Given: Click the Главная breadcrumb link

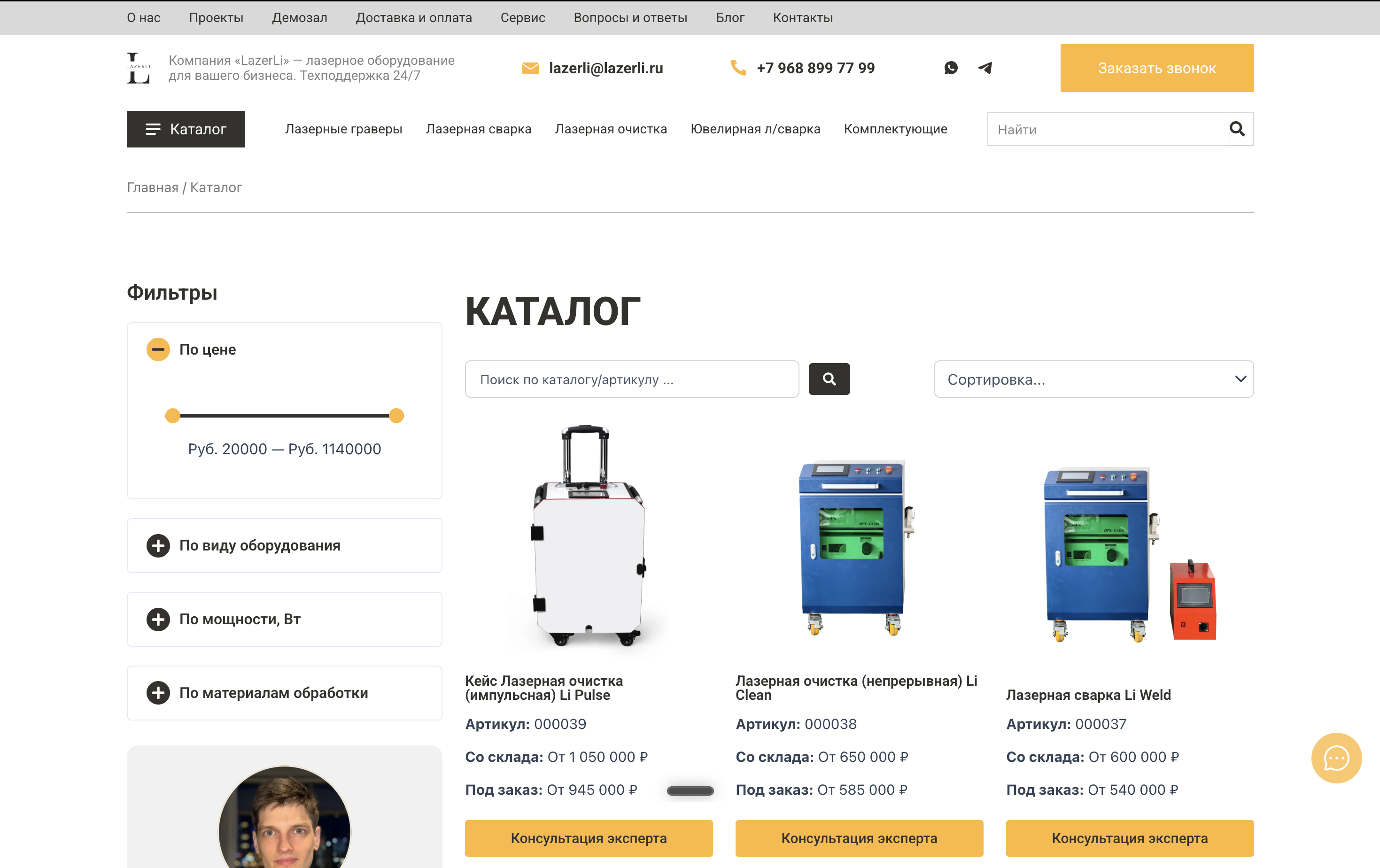Looking at the screenshot, I should click(153, 187).
